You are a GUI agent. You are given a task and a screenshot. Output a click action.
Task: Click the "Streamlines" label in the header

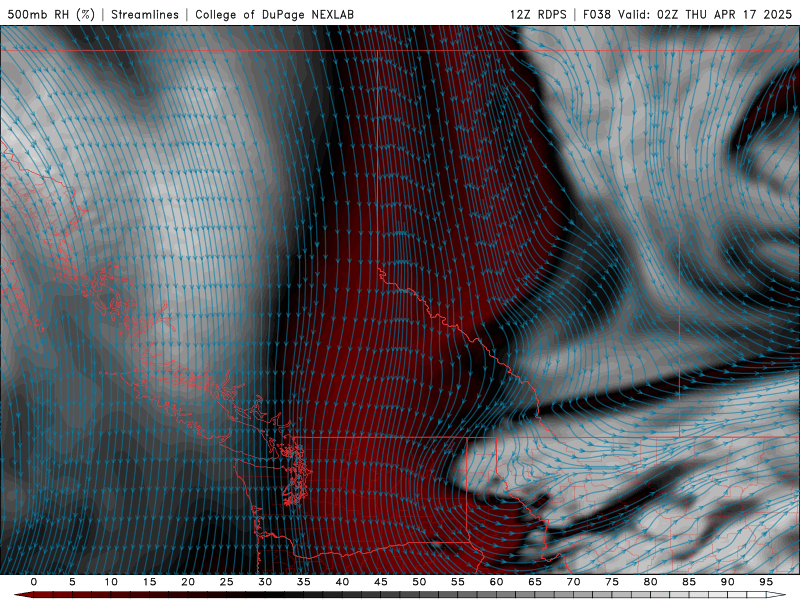tap(145, 14)
